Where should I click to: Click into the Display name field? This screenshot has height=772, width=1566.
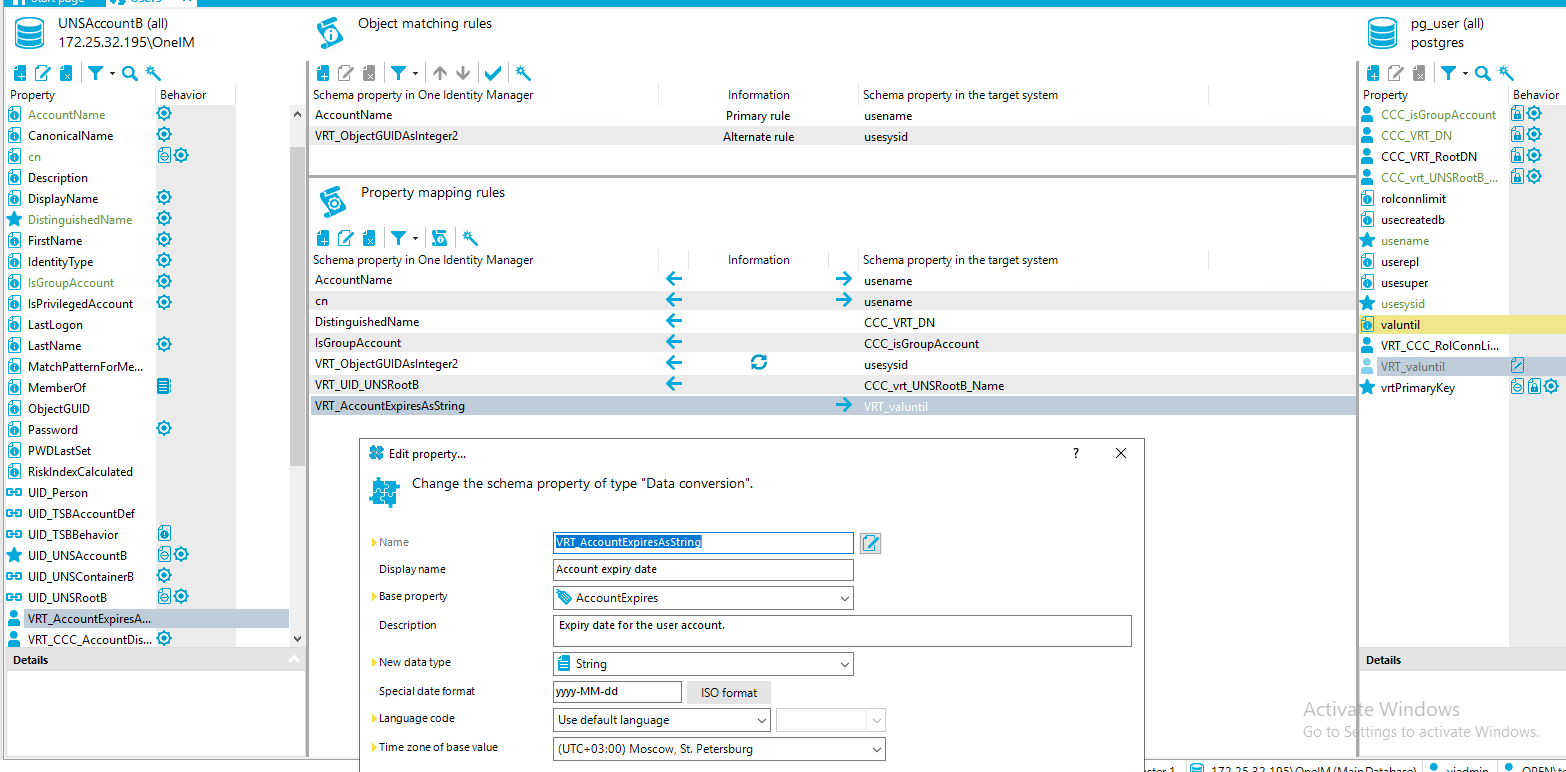tap(703, 570)
